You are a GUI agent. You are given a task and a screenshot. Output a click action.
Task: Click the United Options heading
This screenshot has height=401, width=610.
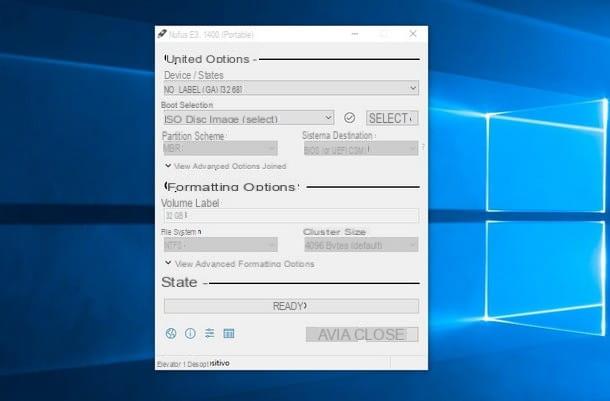(207, 59)
